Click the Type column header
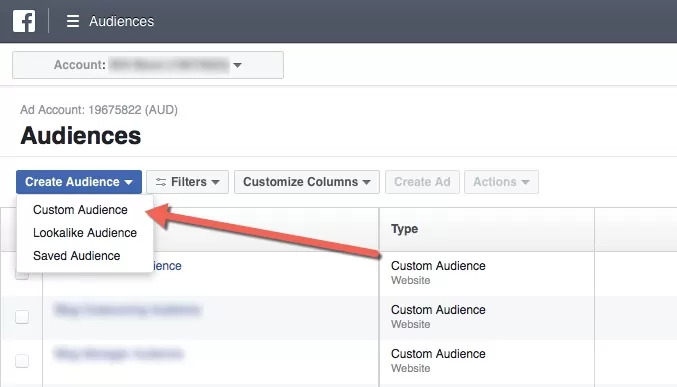The image size is (677, 387). tap(405, 229)
